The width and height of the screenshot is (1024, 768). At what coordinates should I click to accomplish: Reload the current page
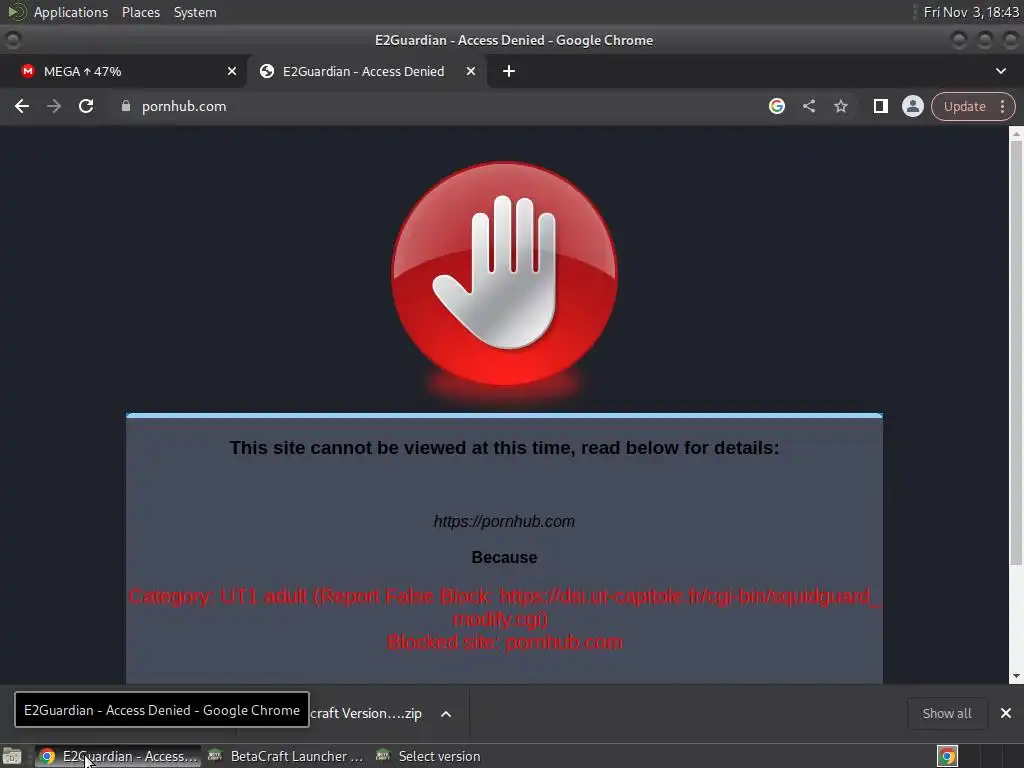click(86, 106)
